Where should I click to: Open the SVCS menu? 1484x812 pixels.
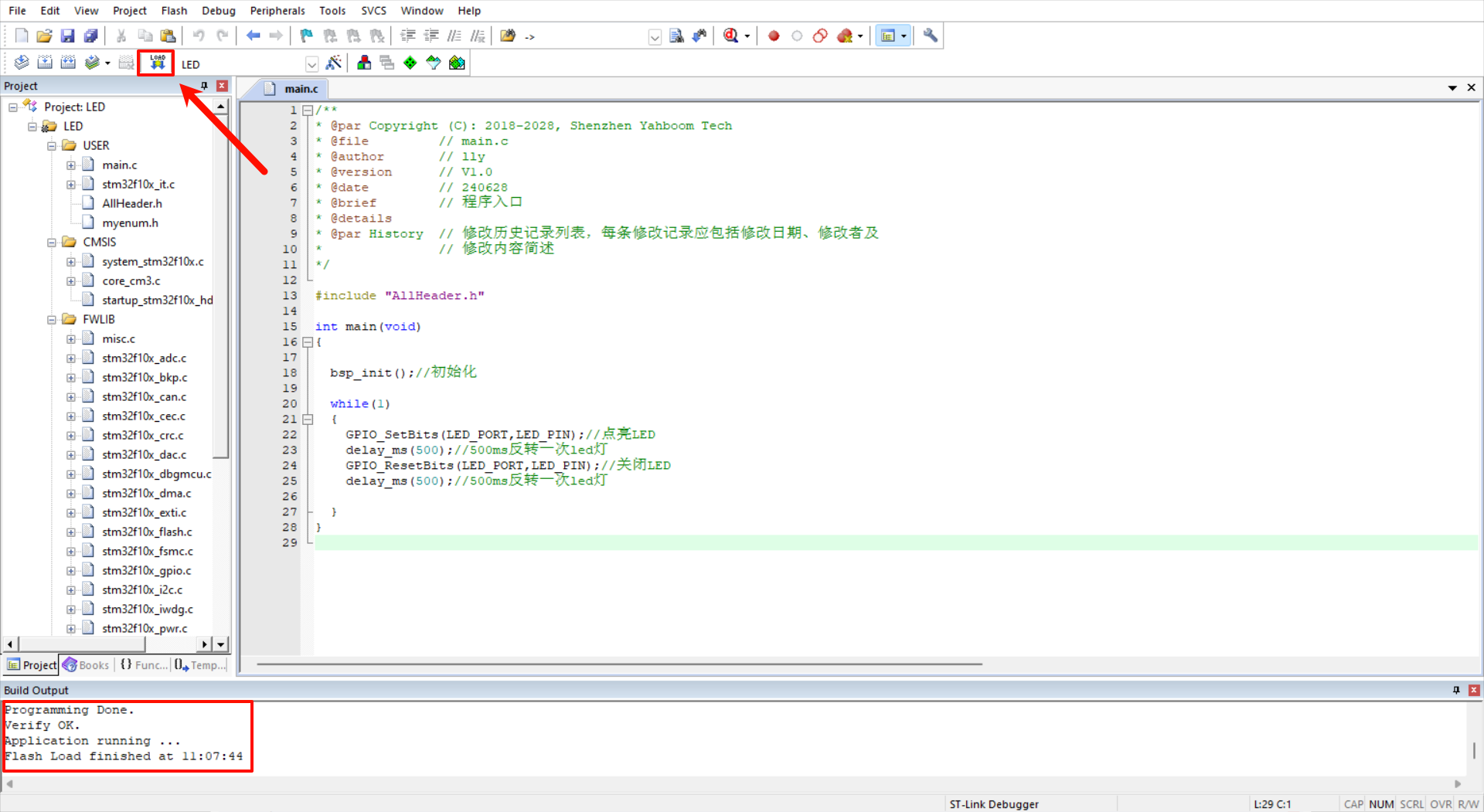[x=373, y=11]
